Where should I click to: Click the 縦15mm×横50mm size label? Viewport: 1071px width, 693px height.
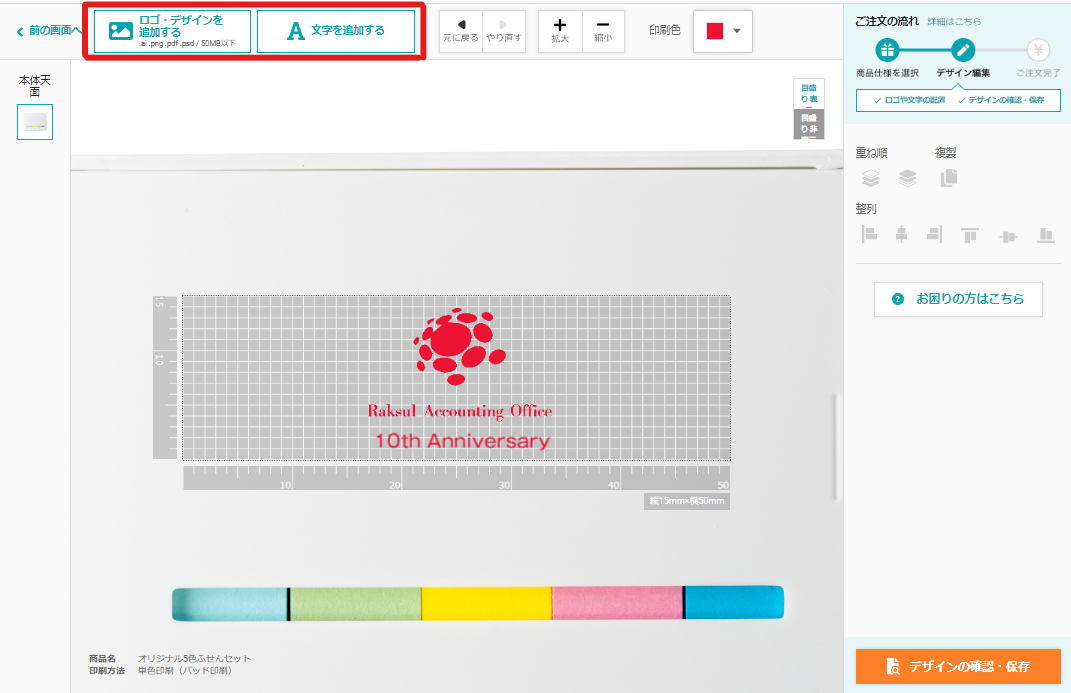tap(686, 501)
